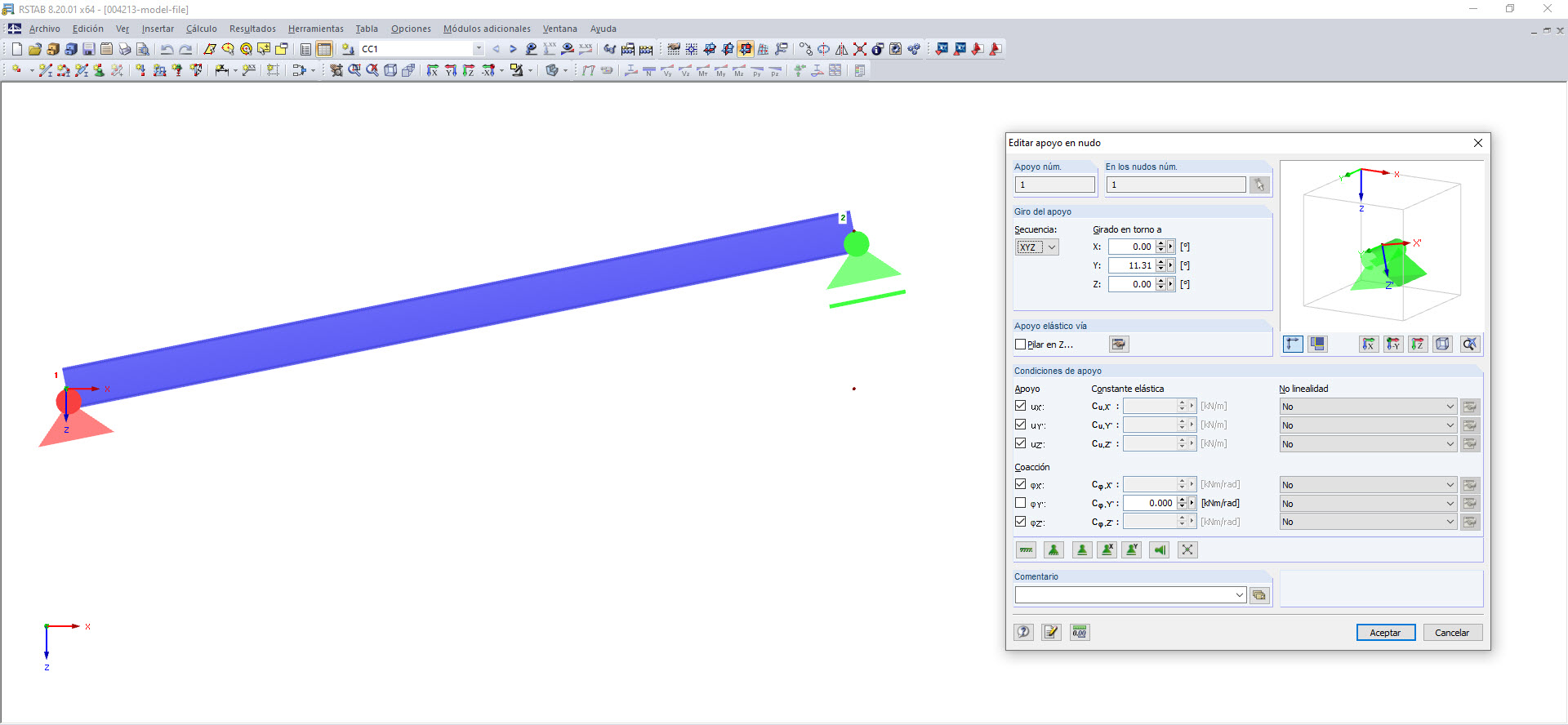Open nonlinearity dropdown for uZ'
The height and width of the screenshot is (725, 1568).
[1368, 444]
